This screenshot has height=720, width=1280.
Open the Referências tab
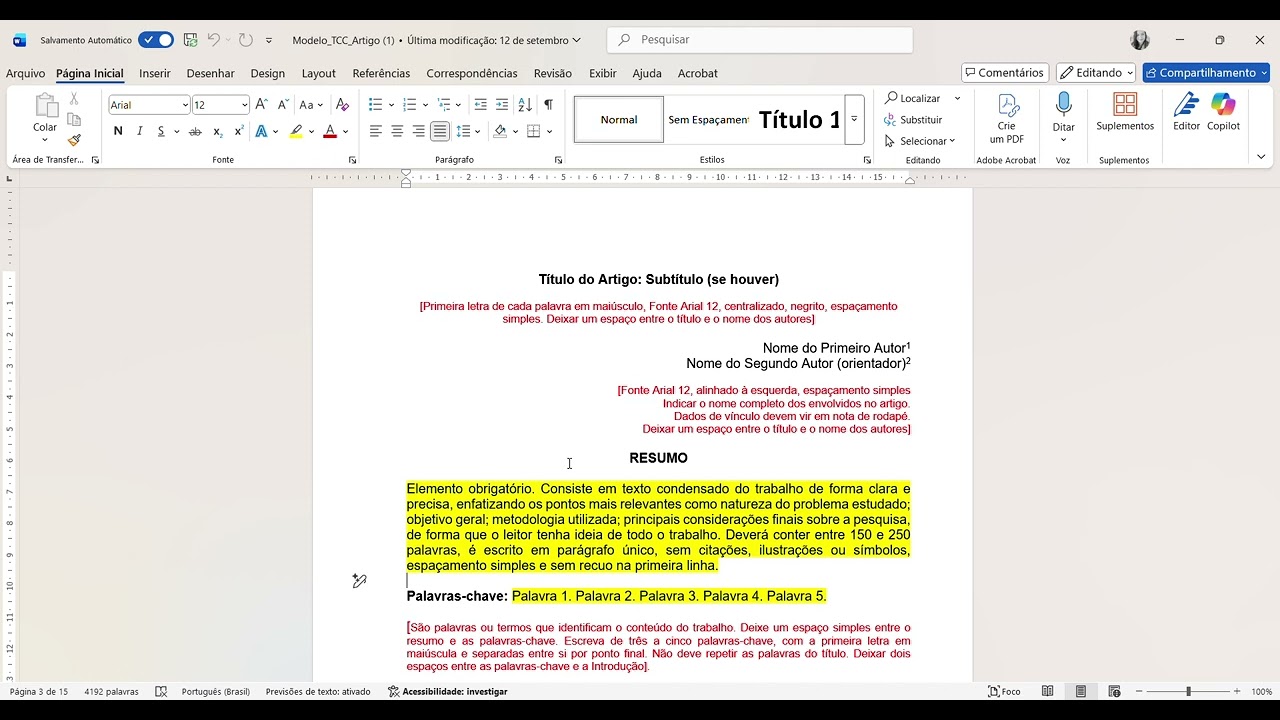pyautogui.click(x=381, y=73)
